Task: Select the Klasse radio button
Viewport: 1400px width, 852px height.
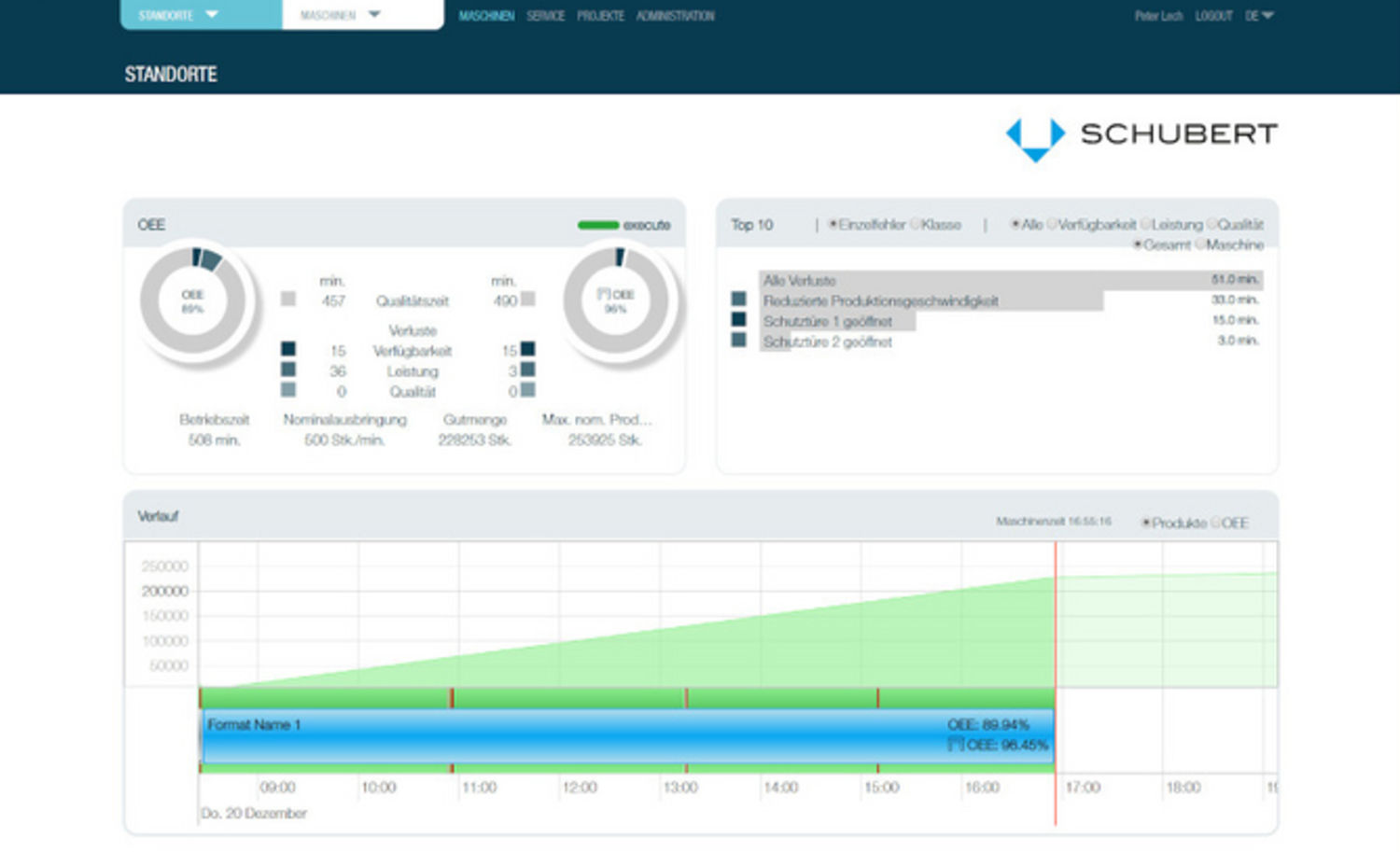Action: click(916, 224)
